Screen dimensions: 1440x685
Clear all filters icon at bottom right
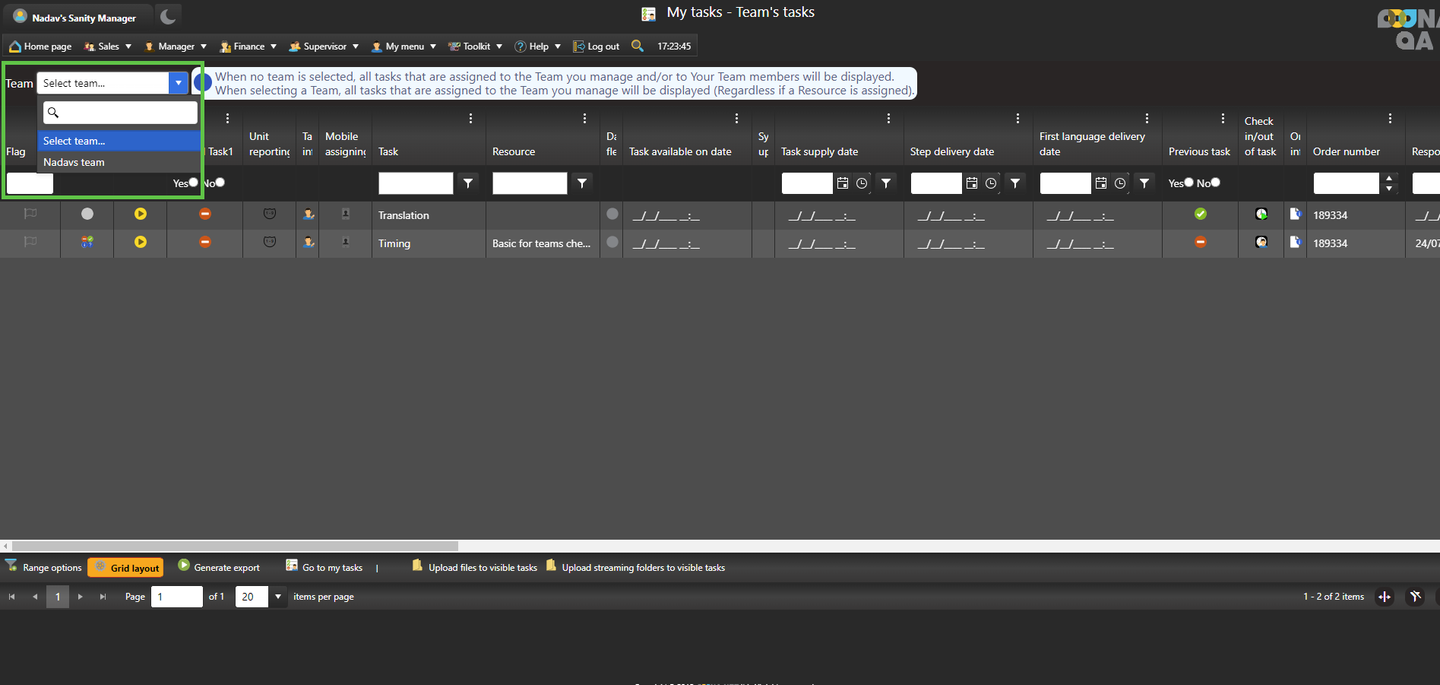coord(1415,597)
